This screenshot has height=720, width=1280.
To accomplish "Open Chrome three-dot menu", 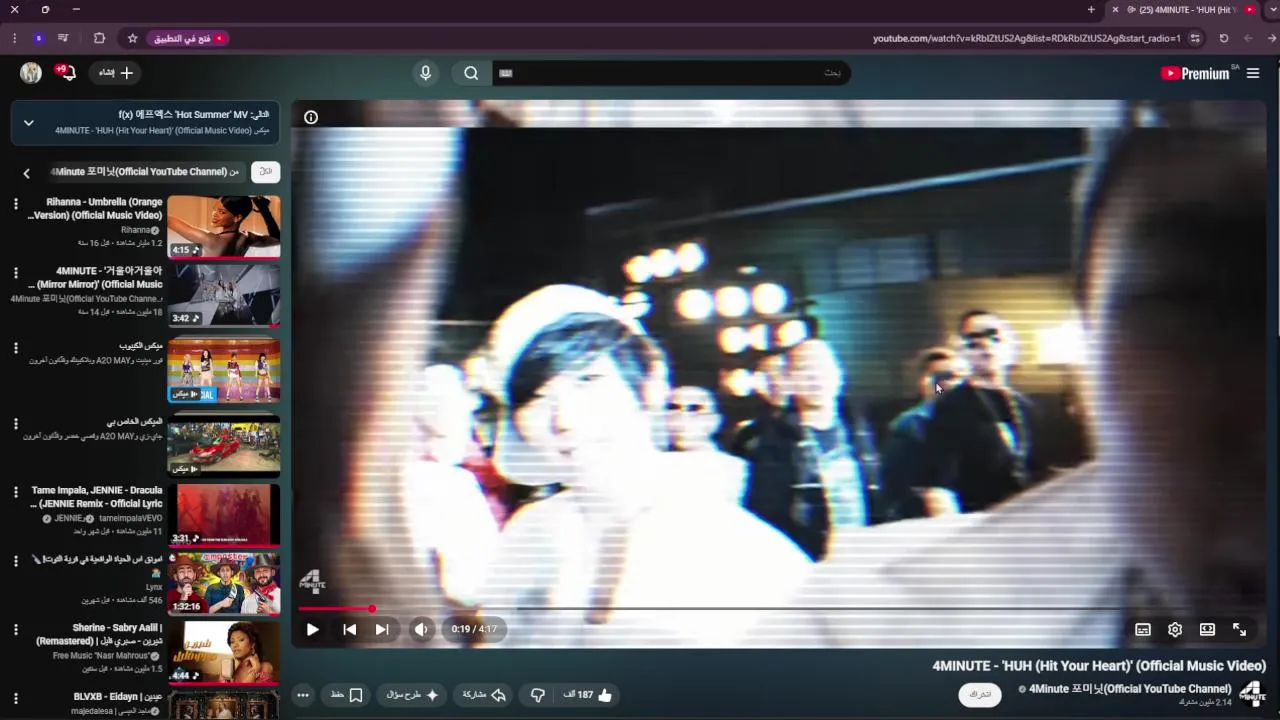I will tap(14, 38).
